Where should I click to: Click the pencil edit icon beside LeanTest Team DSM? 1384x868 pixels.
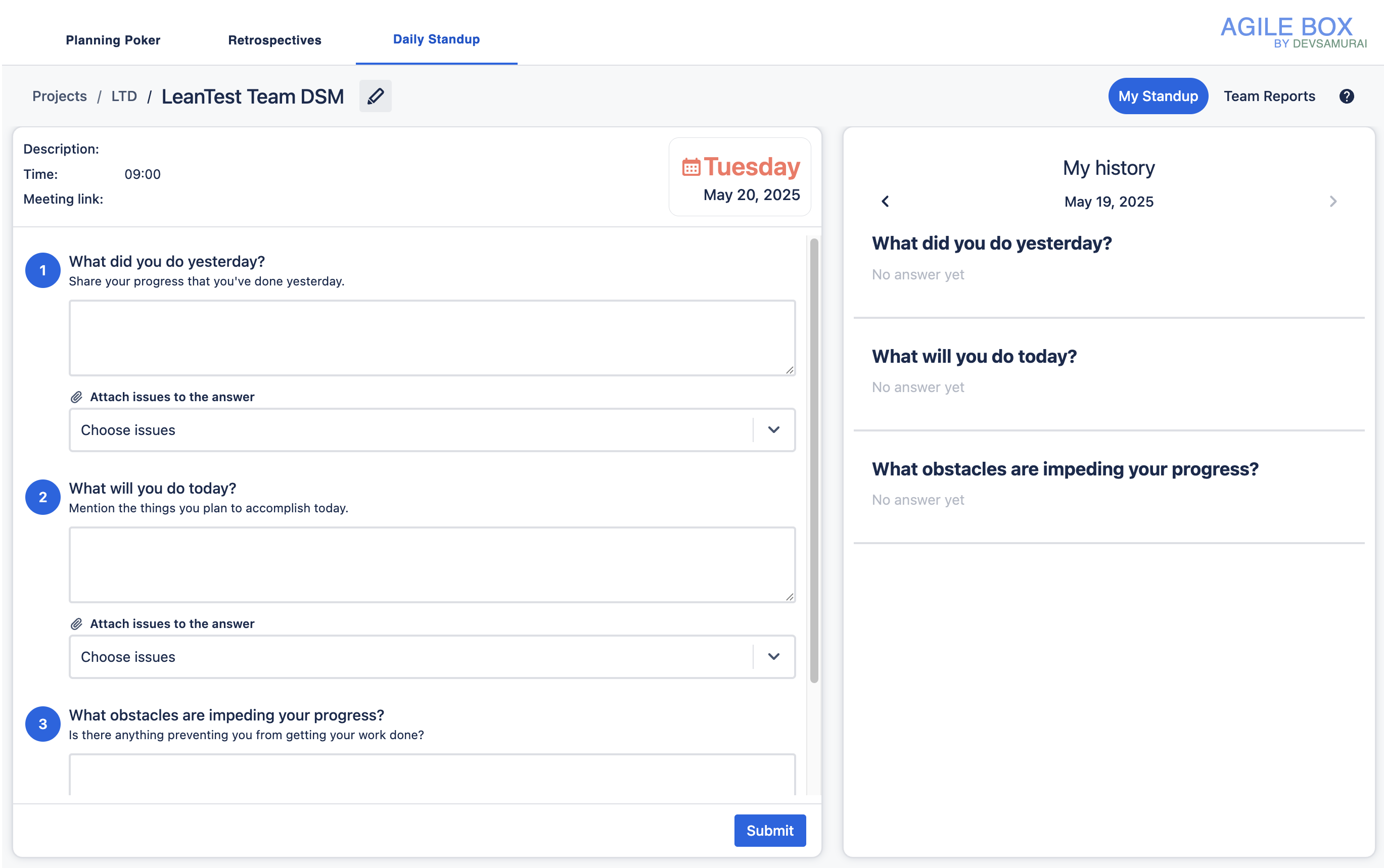pos(375,96)
